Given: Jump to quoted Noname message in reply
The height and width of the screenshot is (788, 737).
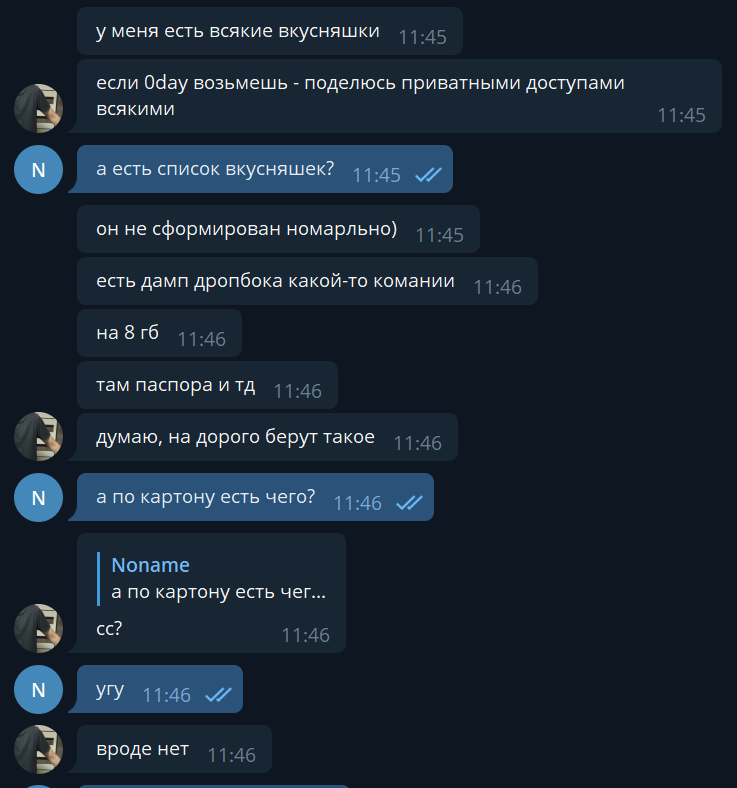Looking at the screenshot, I should coord(213,578).
